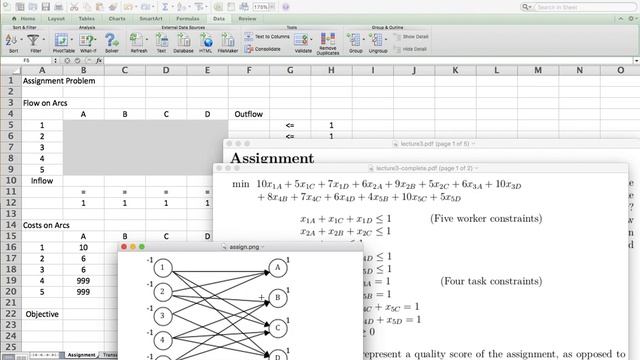
Task: Click the confirm entry icon in formula bar
Action: click(x=77, y=60)
